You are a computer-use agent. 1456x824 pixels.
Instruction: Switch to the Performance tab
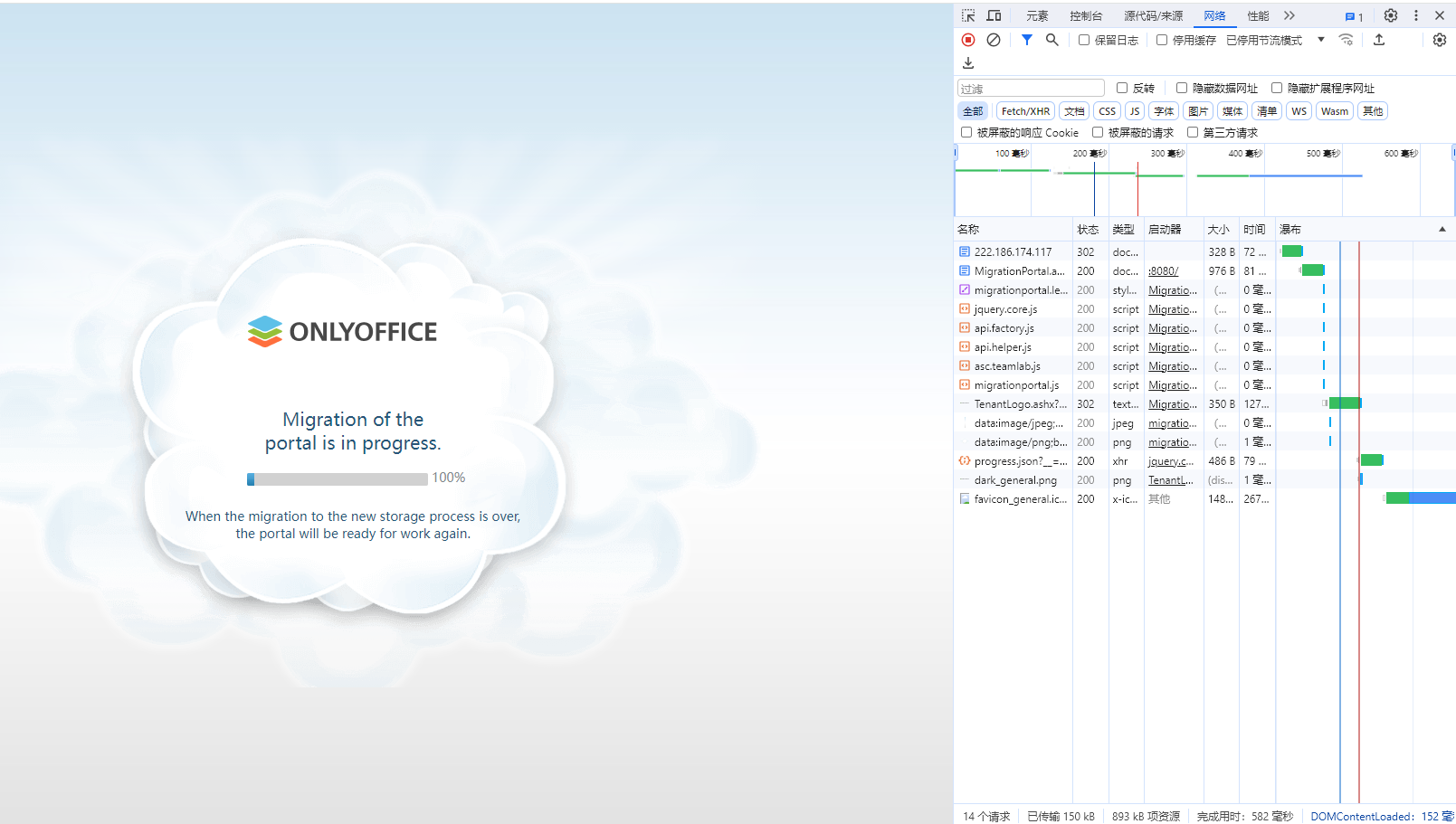click(x=1258, y=15)
